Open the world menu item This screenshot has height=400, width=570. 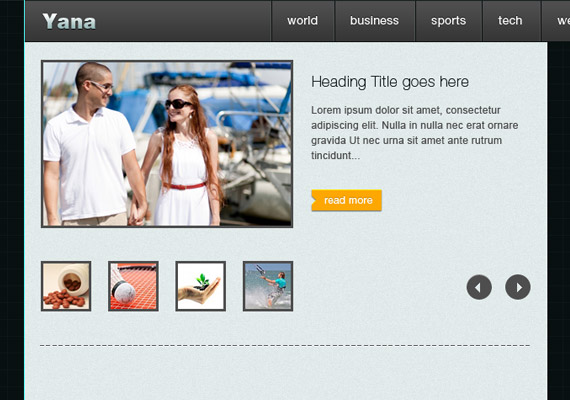tap(302, 21)
